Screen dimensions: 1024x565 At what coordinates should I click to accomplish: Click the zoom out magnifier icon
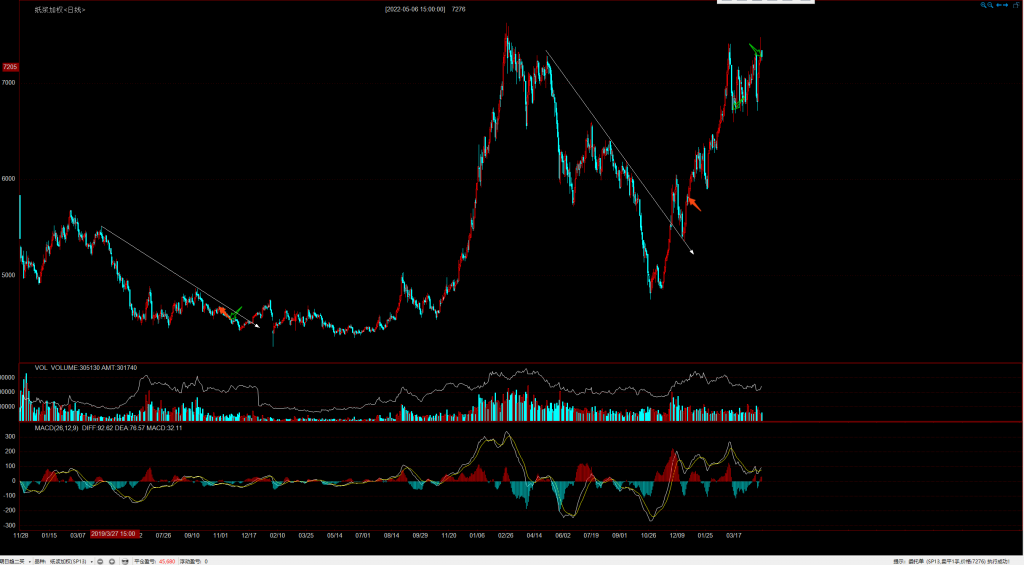(x=991, y=5)
